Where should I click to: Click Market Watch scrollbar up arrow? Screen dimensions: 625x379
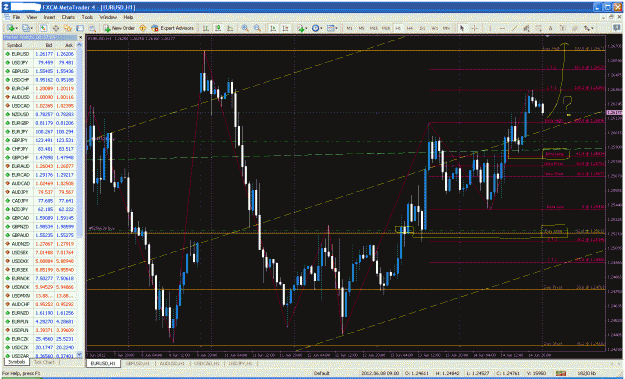tap(79, 45)
